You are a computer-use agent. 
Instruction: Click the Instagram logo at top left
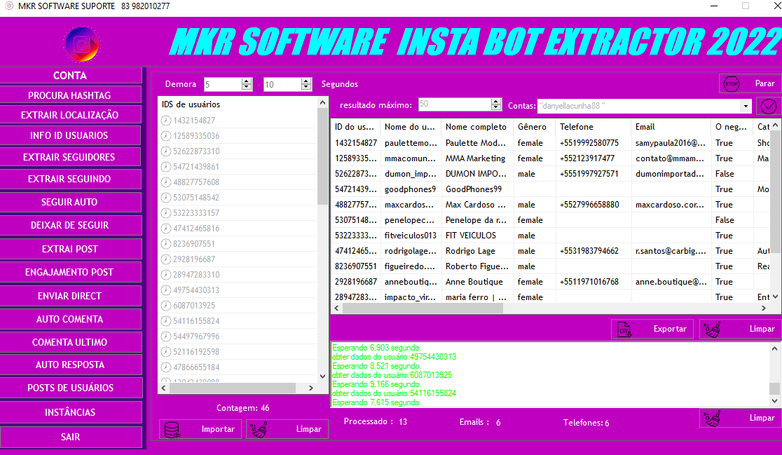(82, 44)
